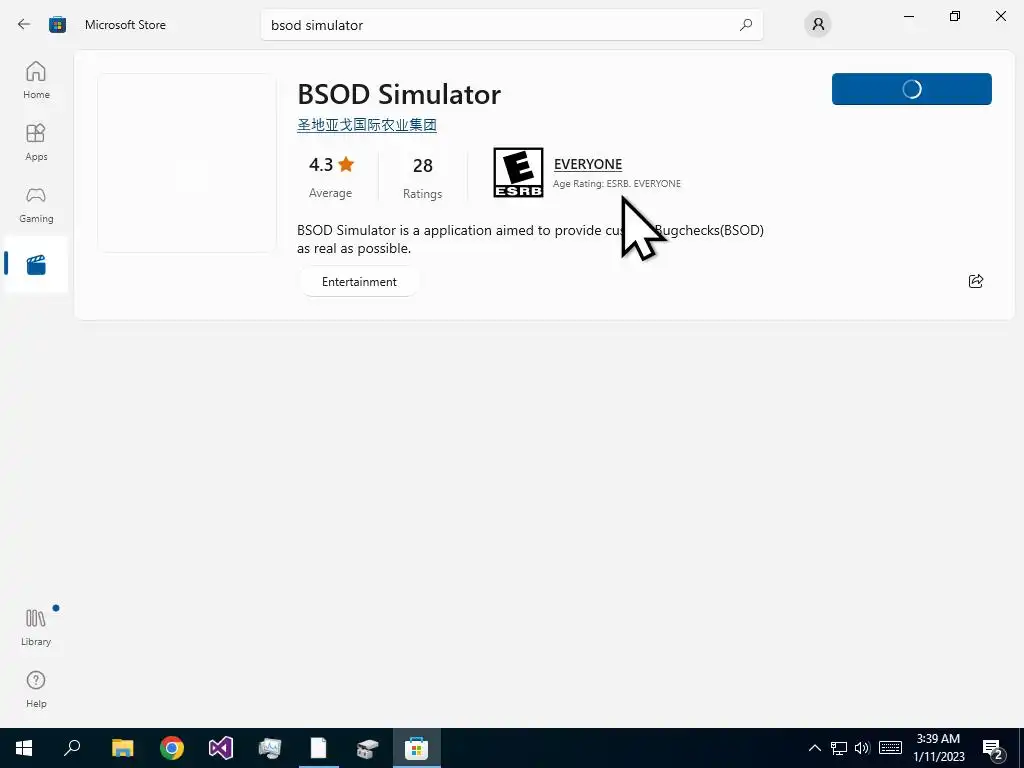Open the touch keyboard tray icon

pos(890,748)
